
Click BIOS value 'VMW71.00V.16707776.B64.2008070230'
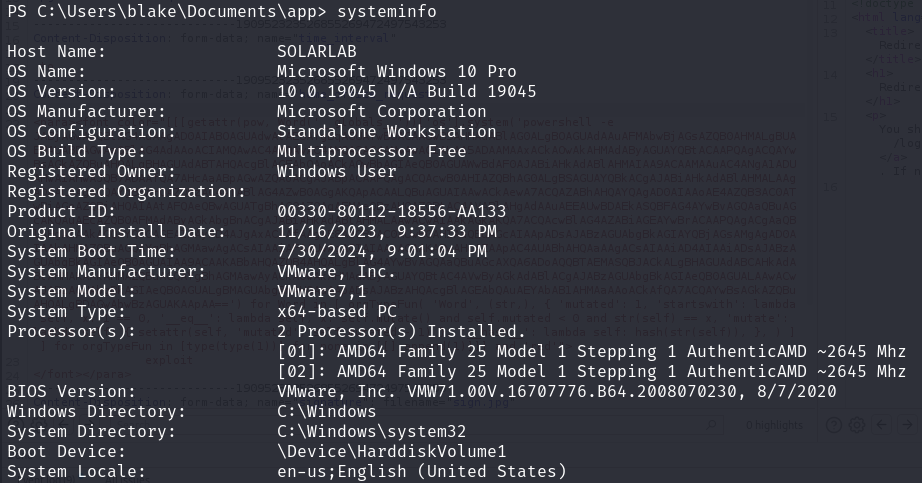[572, 392]
